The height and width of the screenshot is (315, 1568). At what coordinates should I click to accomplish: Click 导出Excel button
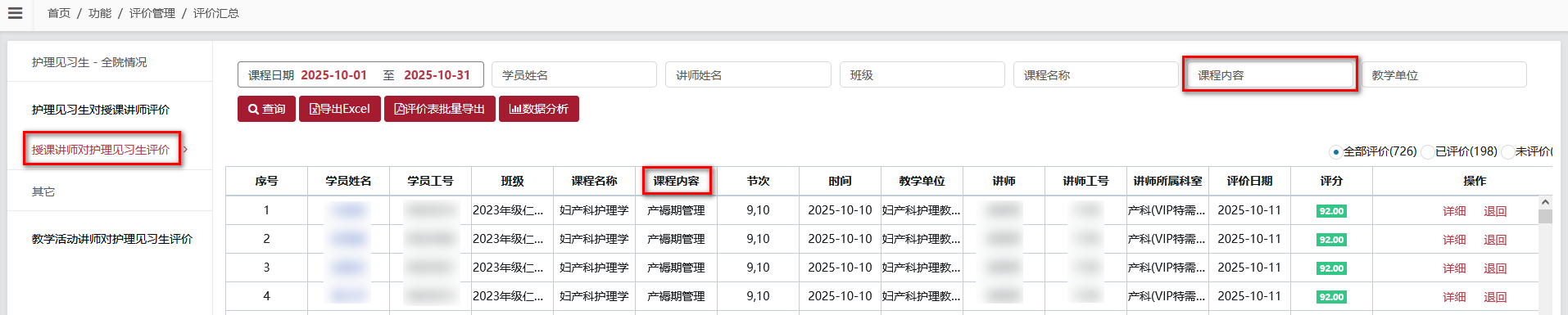point(340,109)
